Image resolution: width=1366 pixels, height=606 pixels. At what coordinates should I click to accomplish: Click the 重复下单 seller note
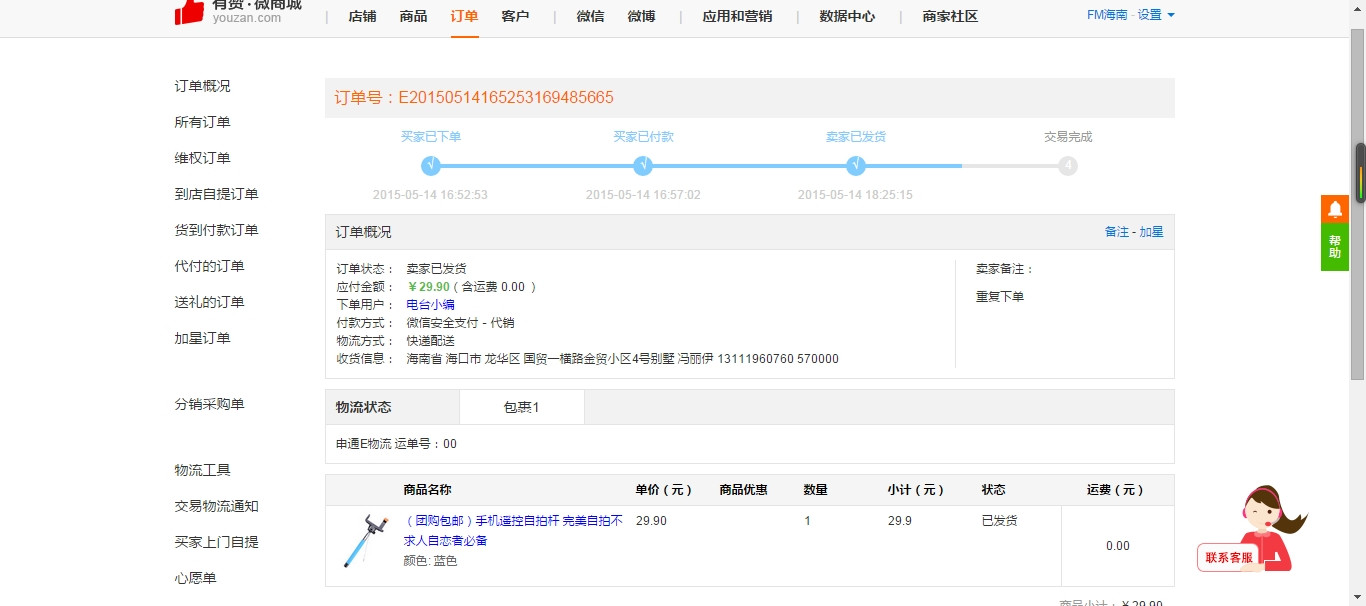(x=1000, y=297)
